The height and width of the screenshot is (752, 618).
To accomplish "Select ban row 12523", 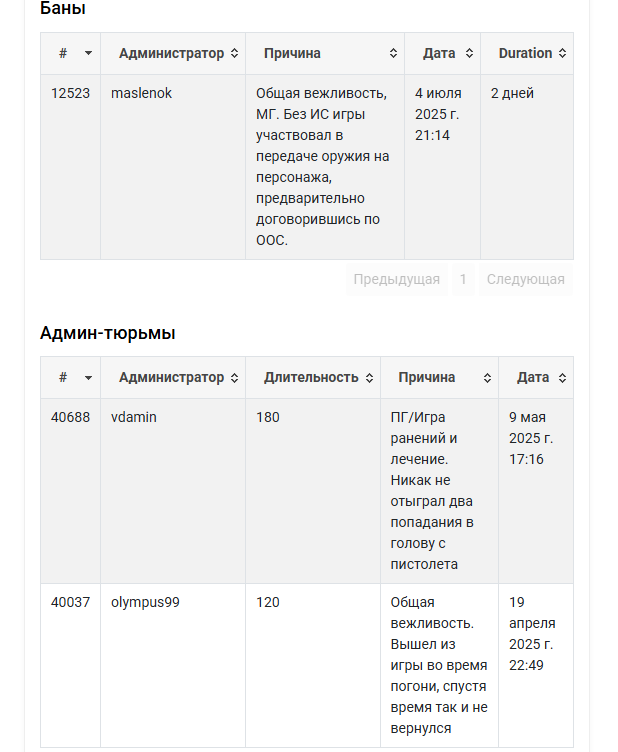I will tap(307, 167).
